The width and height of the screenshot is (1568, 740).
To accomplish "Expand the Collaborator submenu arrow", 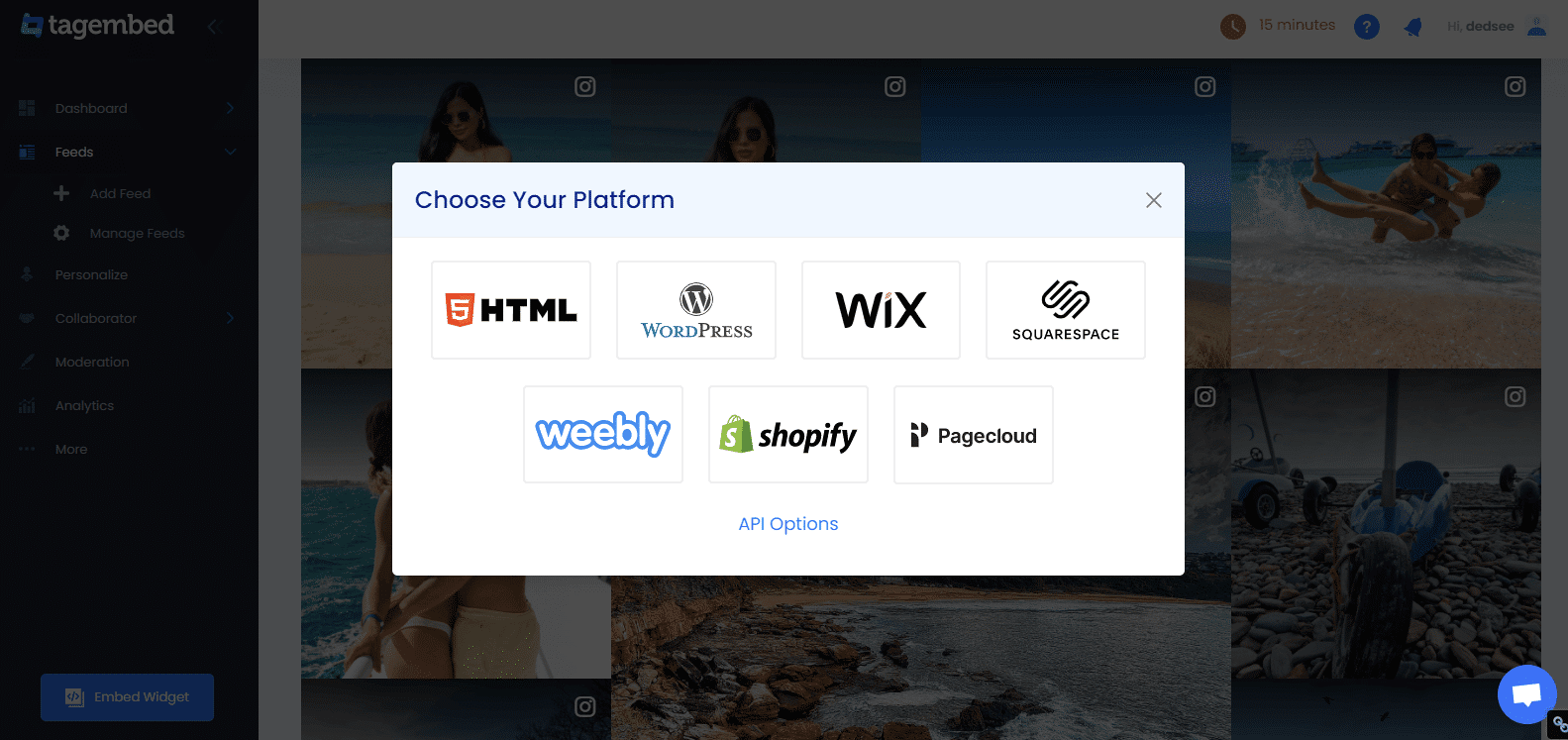I will (x=230, y=318).
